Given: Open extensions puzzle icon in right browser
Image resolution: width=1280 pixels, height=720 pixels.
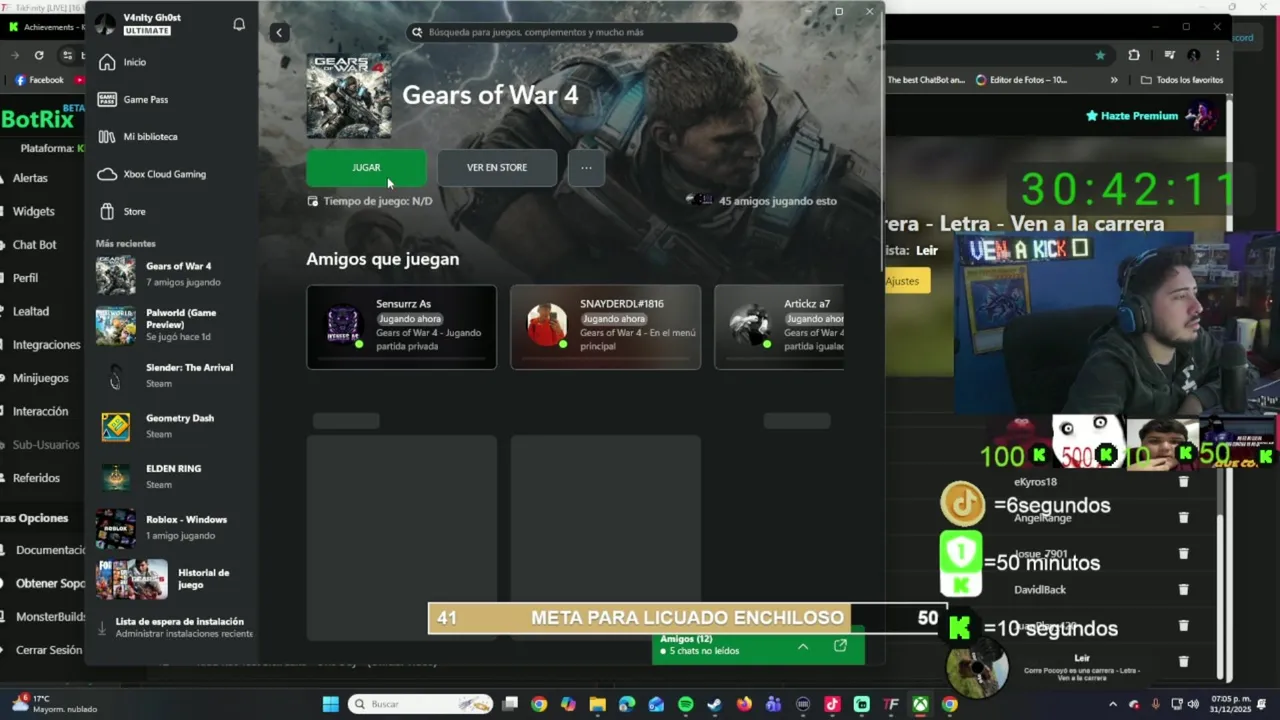Looking at the screenshot, I should point(1134,55).
